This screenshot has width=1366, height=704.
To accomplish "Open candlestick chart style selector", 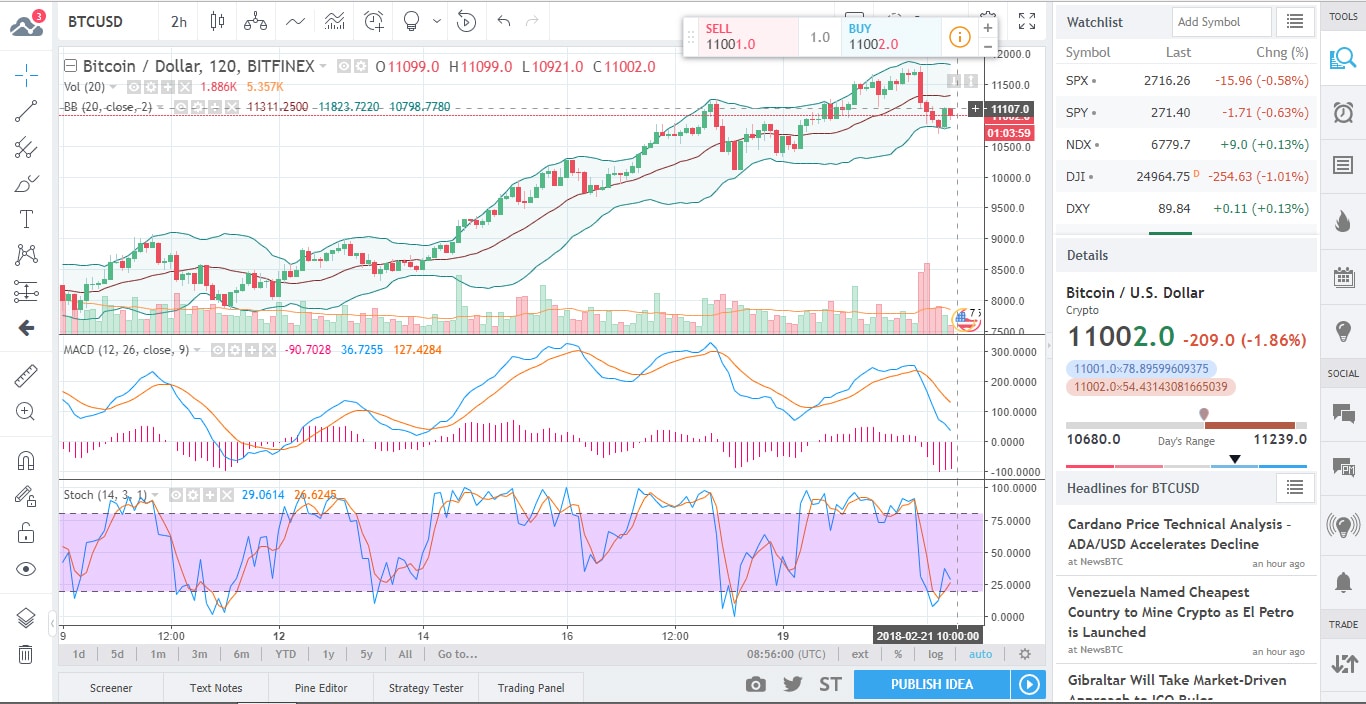I will tap(218, 20).
